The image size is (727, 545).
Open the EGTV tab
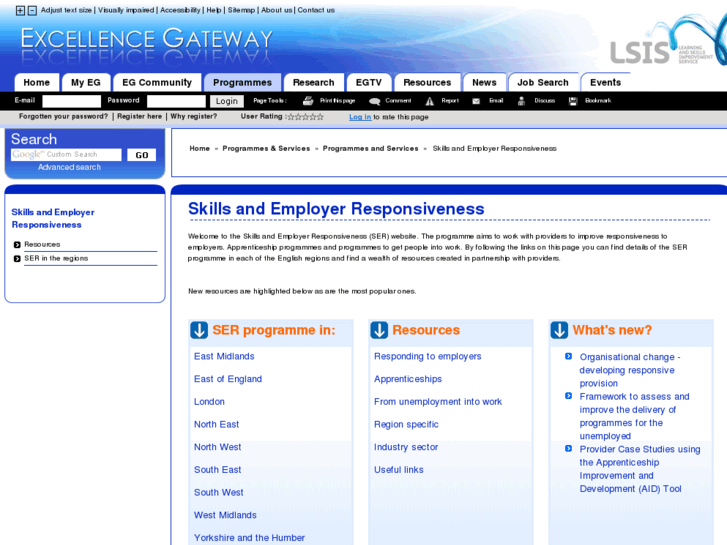pos(369,83)
